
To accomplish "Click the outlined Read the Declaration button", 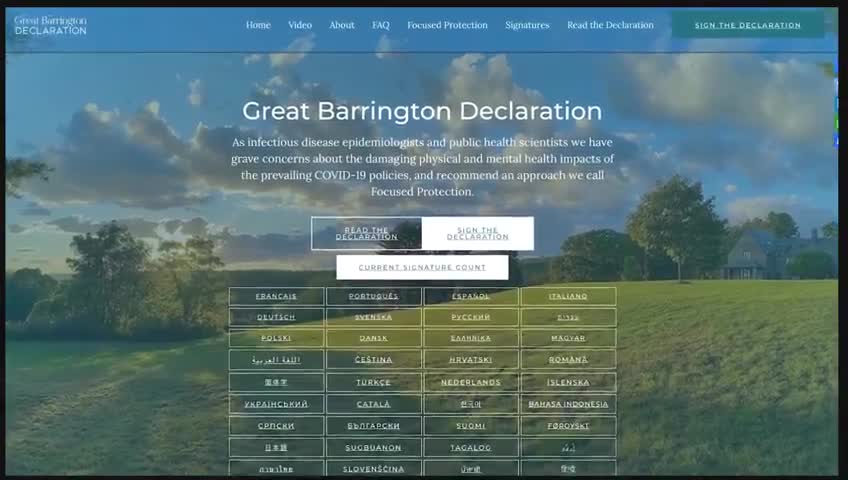I will point(367,234).
